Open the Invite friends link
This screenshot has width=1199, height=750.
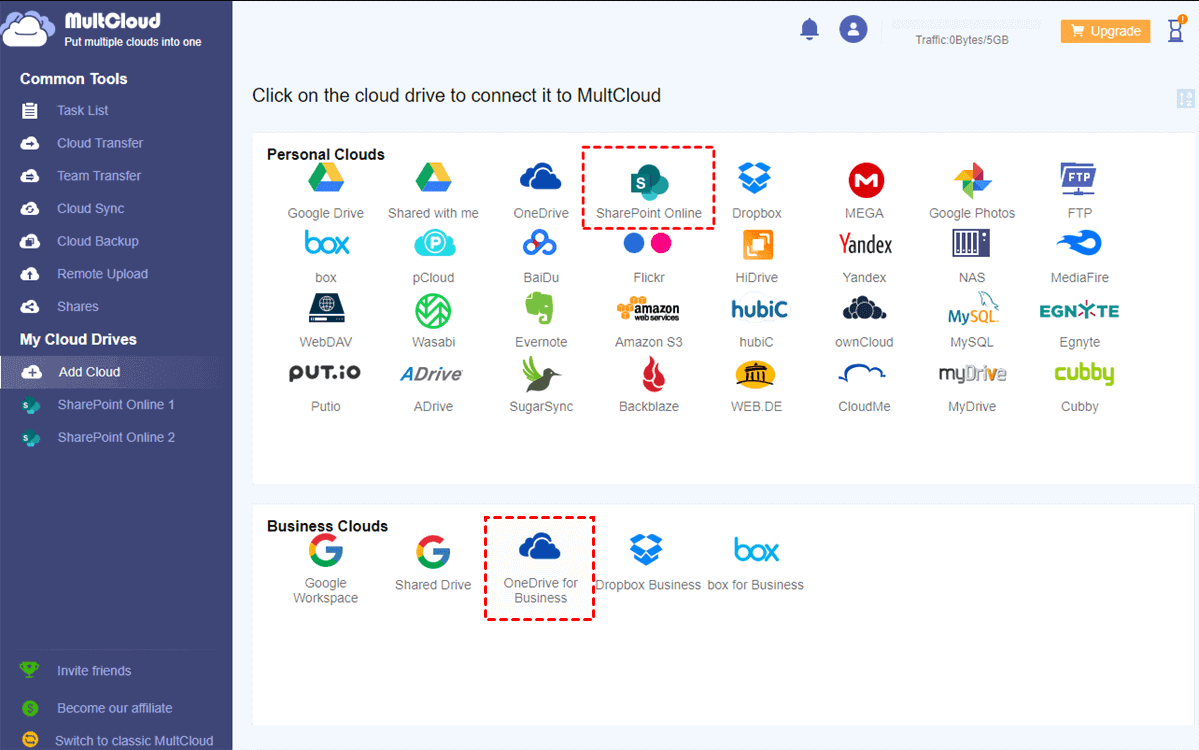94,670
